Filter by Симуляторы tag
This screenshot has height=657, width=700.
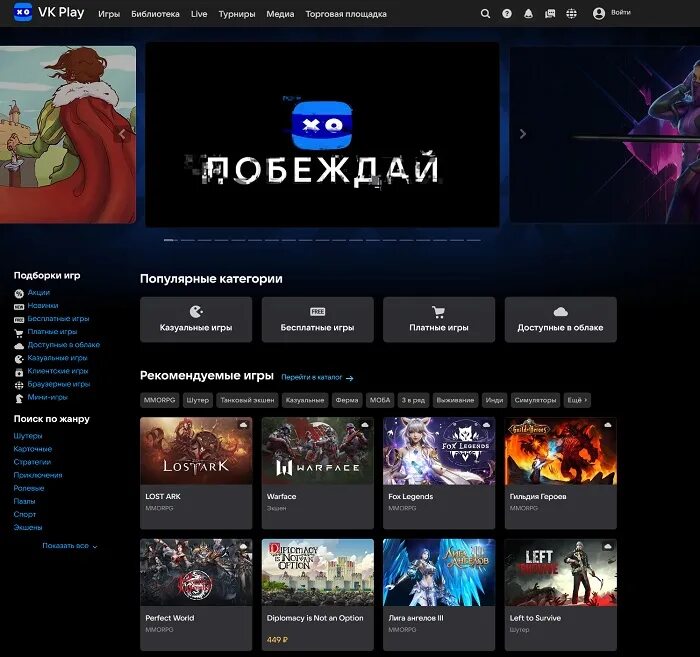535,400
